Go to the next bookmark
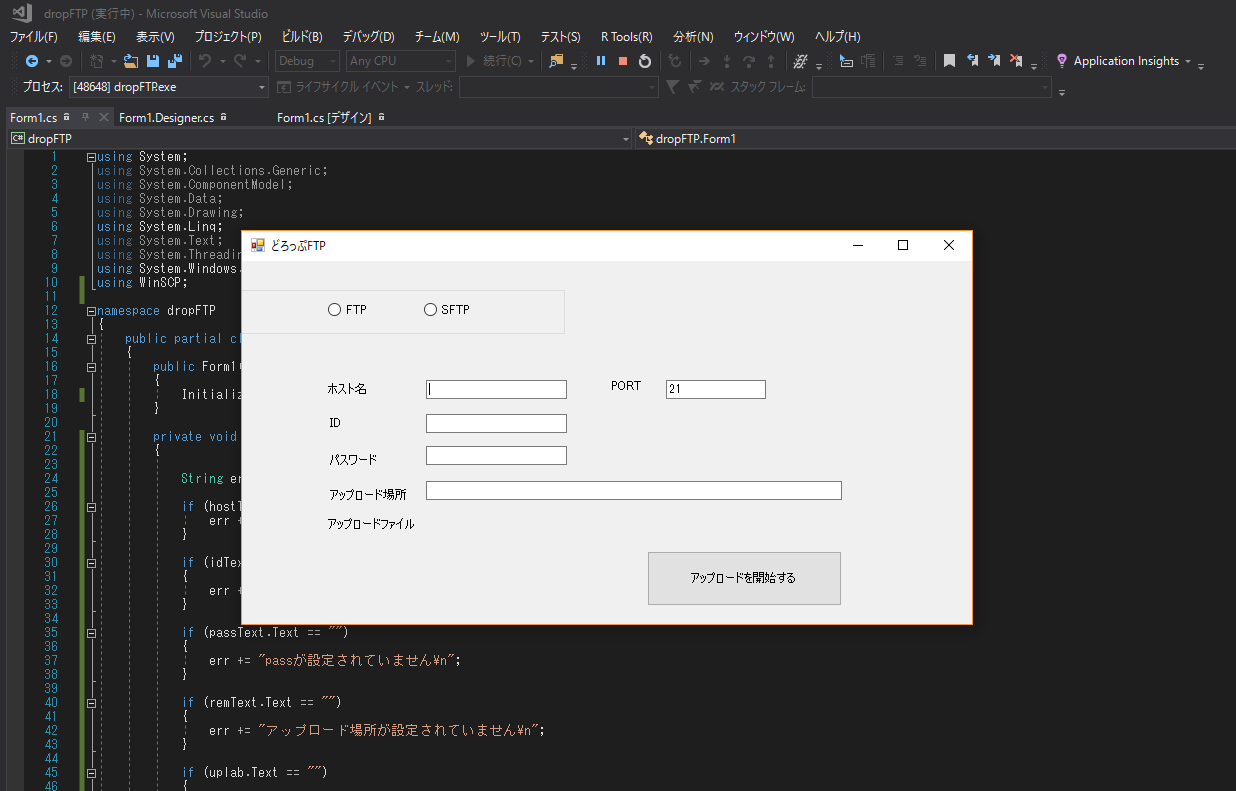 click(994, 61)
